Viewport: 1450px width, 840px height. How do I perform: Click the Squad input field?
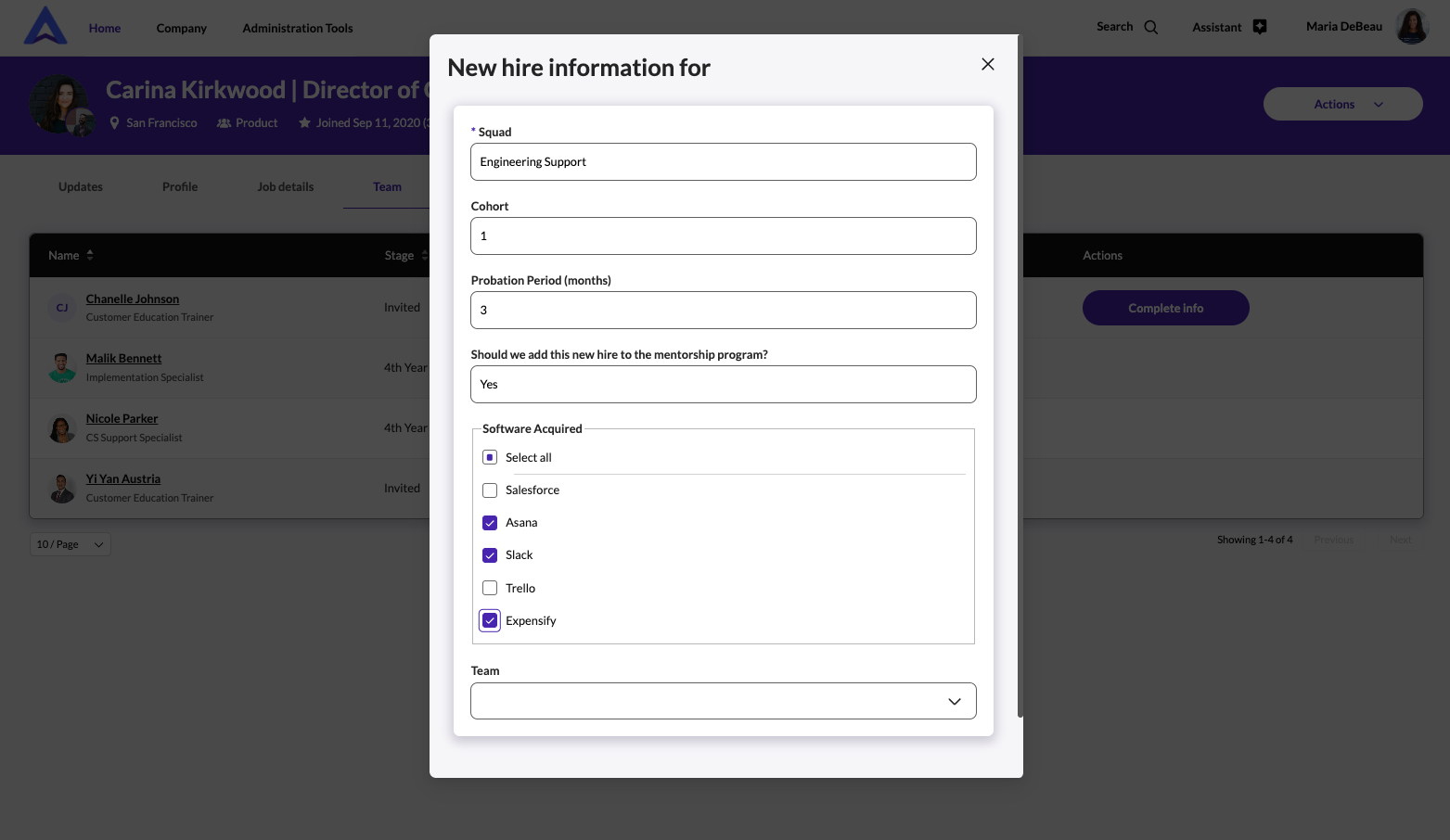pyautogui.click(x=723, y=161)
